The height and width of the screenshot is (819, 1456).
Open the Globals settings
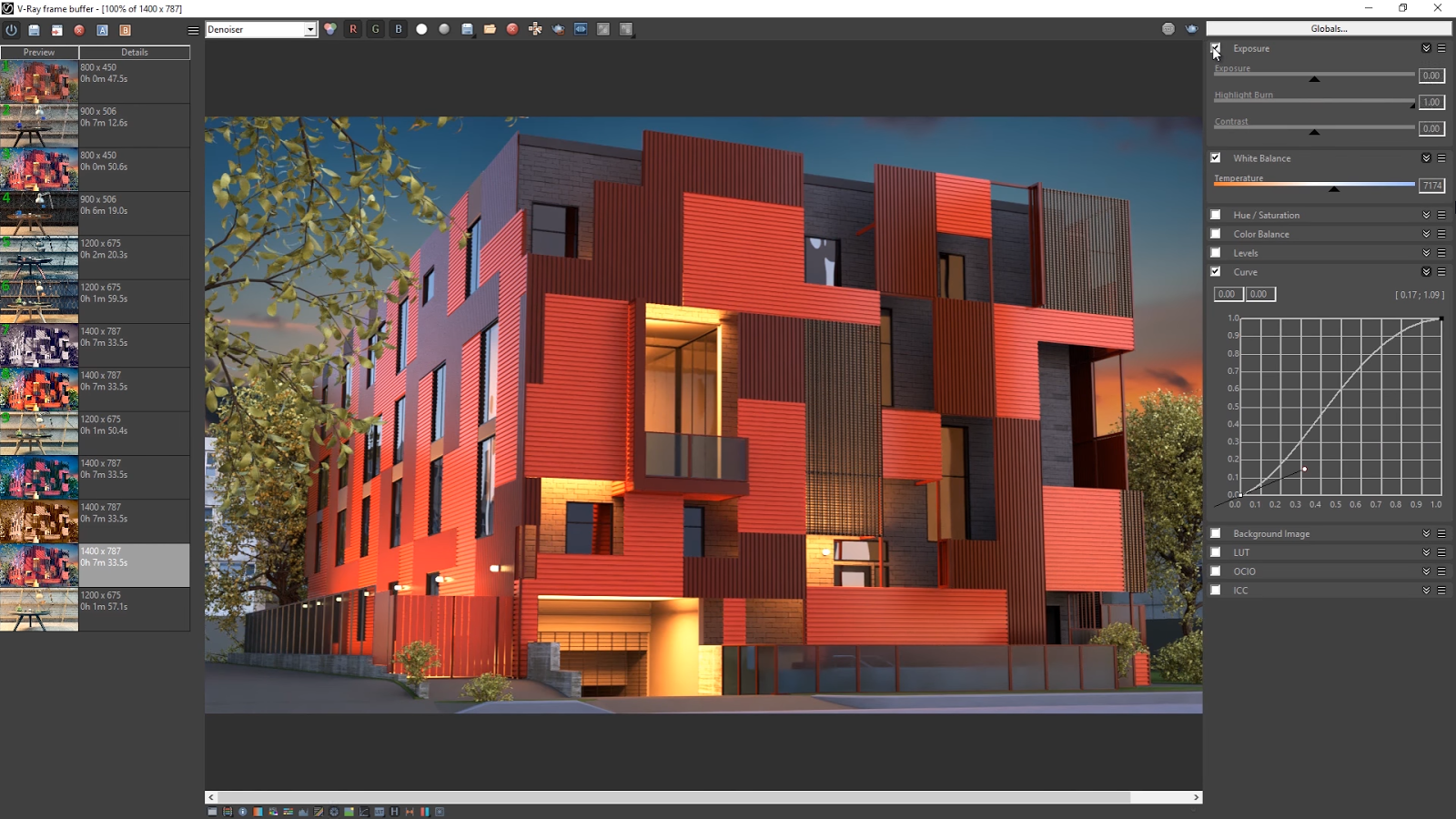coord(1327,28)
